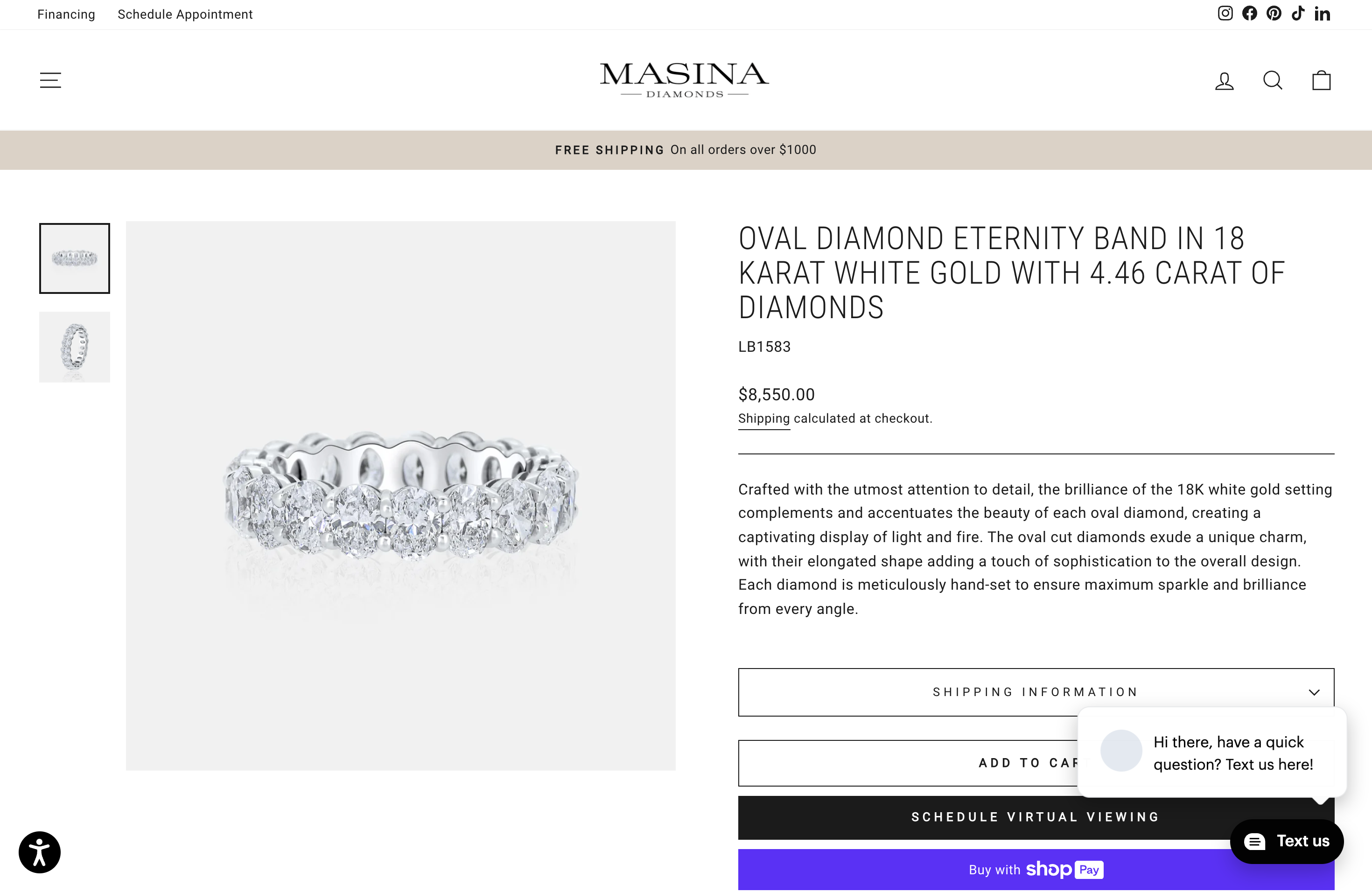Open the Instagram social icon
Screen dimensions: 1372x892
tap(1225, 13)
